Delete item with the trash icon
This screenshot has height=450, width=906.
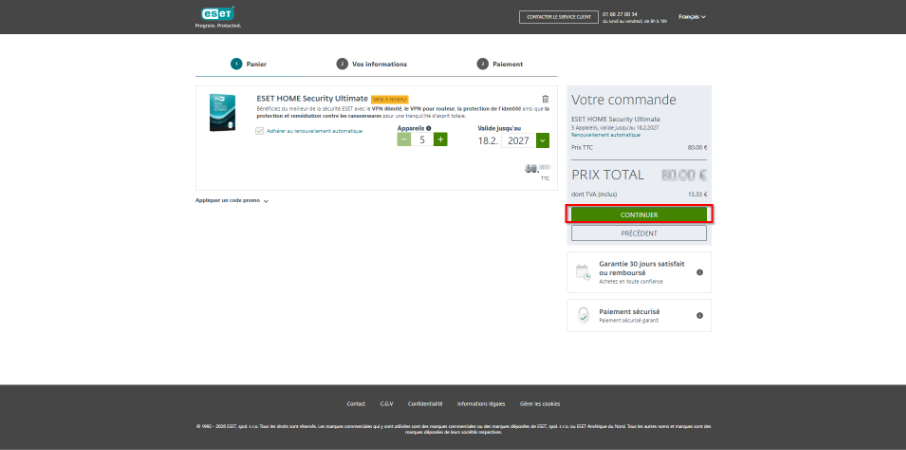[545, 99]
